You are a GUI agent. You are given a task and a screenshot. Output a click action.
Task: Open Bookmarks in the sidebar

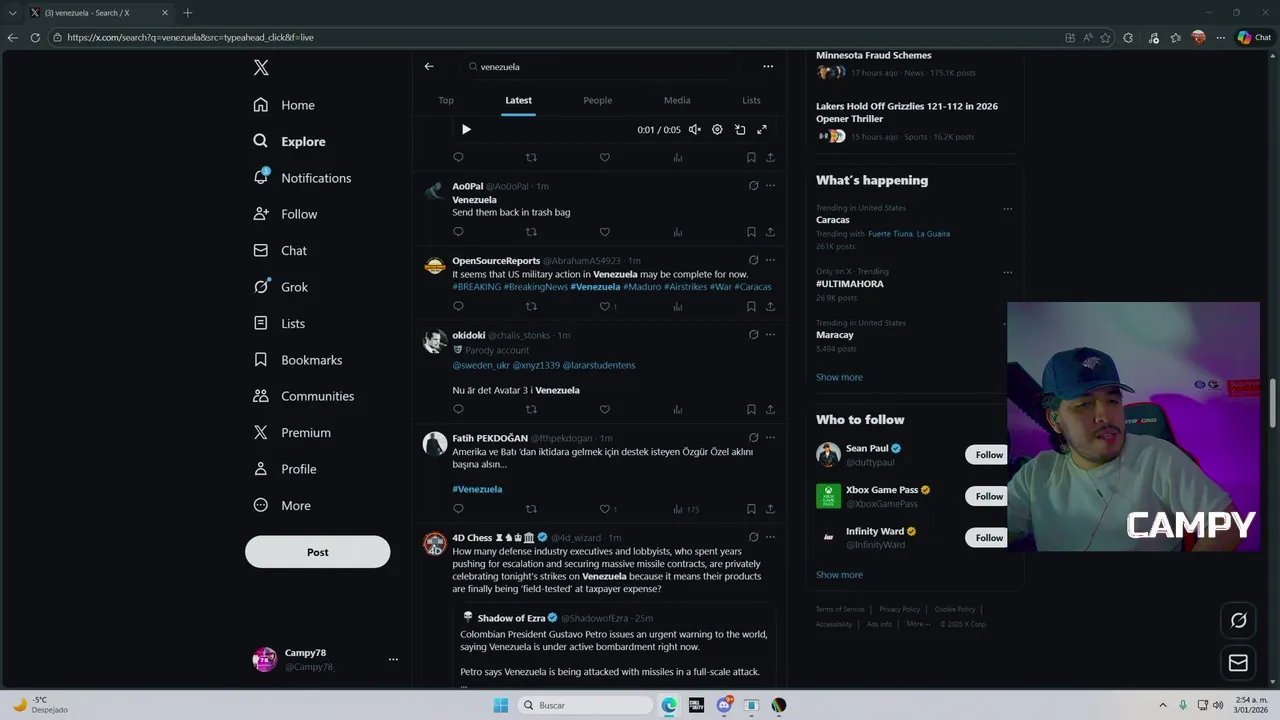pos(298,360)
